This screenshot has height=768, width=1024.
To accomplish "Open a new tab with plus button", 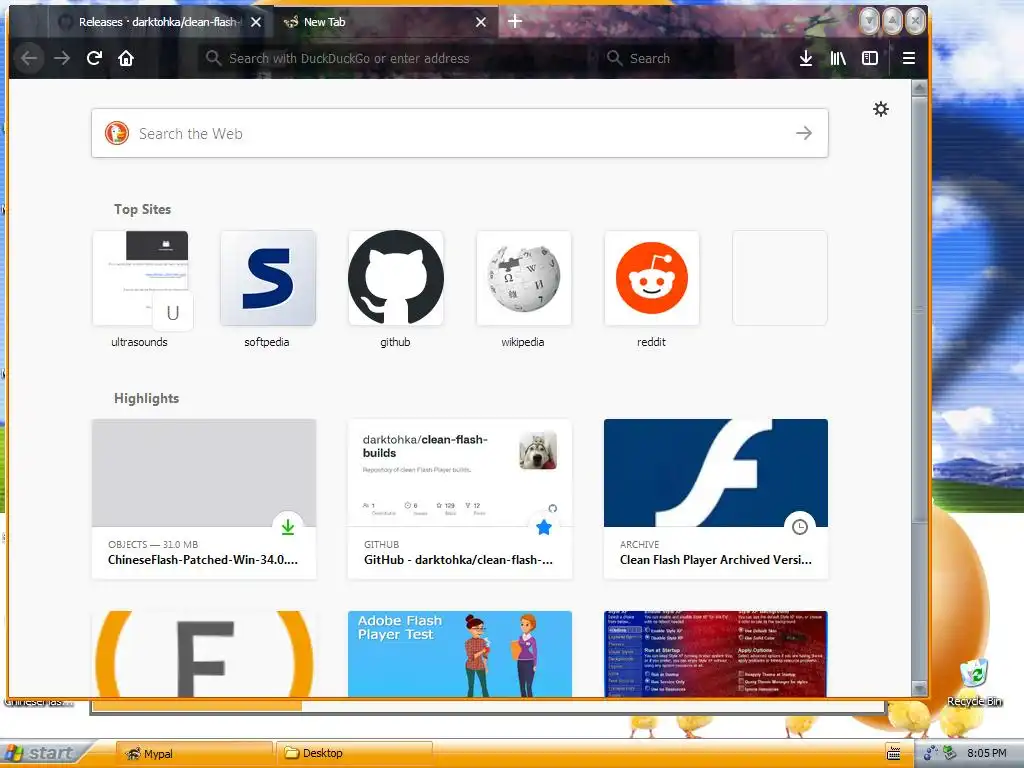I will (x=515, y=22).
